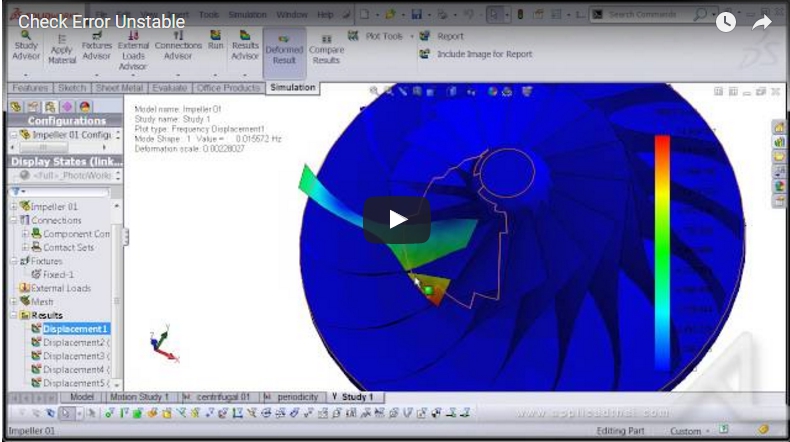Screen dimensions: 790x442
Task: Play the Check Error Unstable video
Action: pyautogui.click(x=397, y=220)
